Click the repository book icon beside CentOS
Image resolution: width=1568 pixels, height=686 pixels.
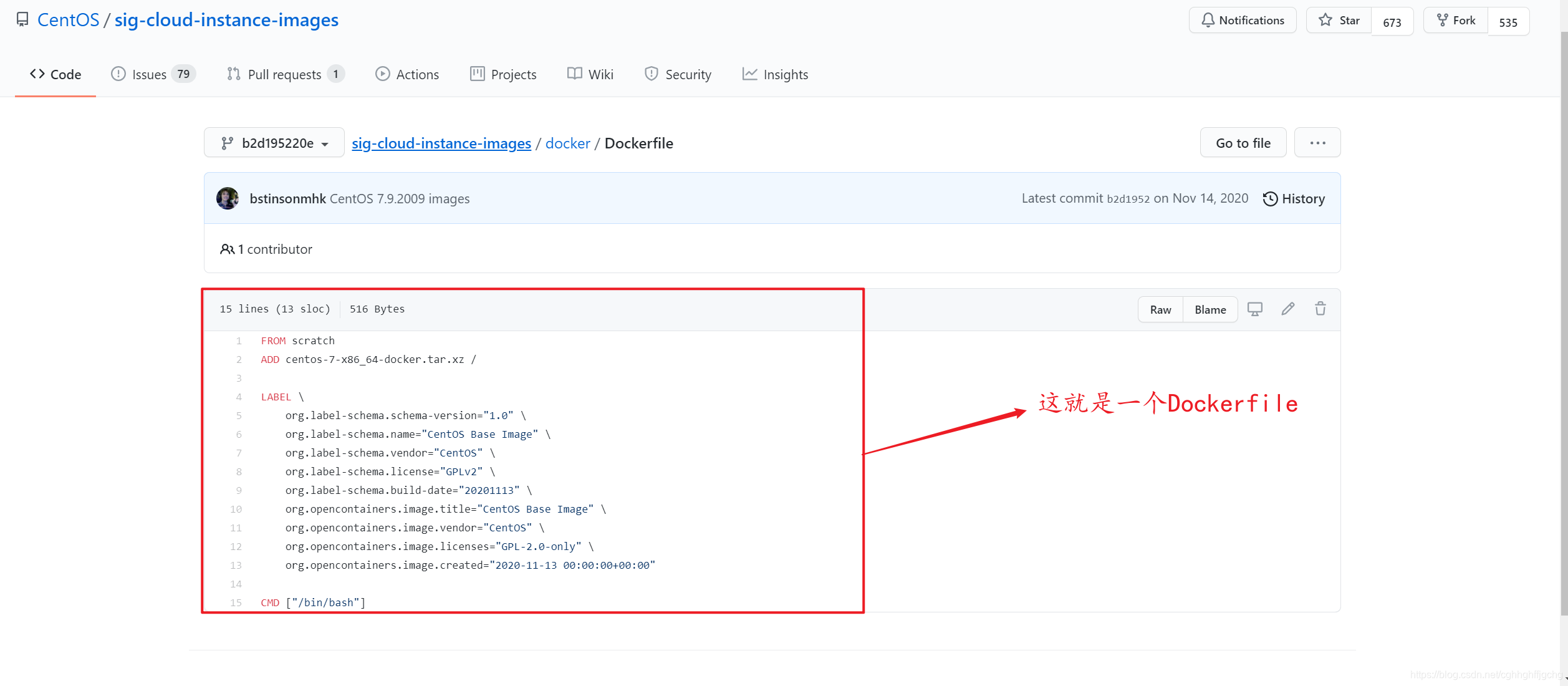[22, 20]
